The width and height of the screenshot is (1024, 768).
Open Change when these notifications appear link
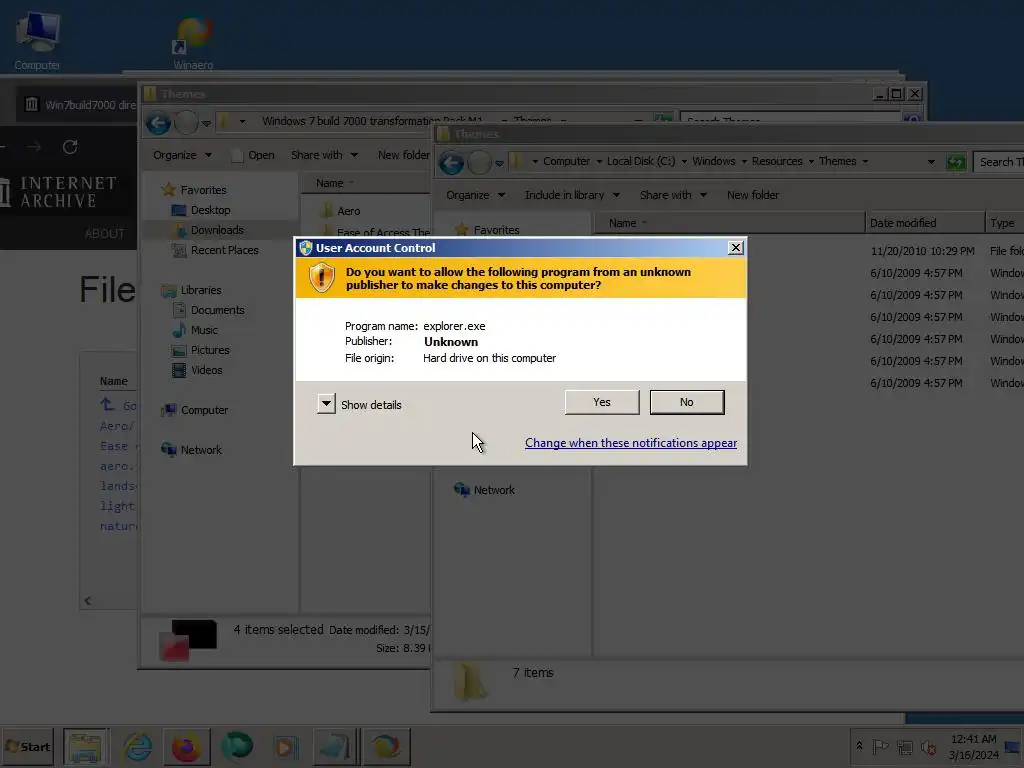[x=631, y=443]
